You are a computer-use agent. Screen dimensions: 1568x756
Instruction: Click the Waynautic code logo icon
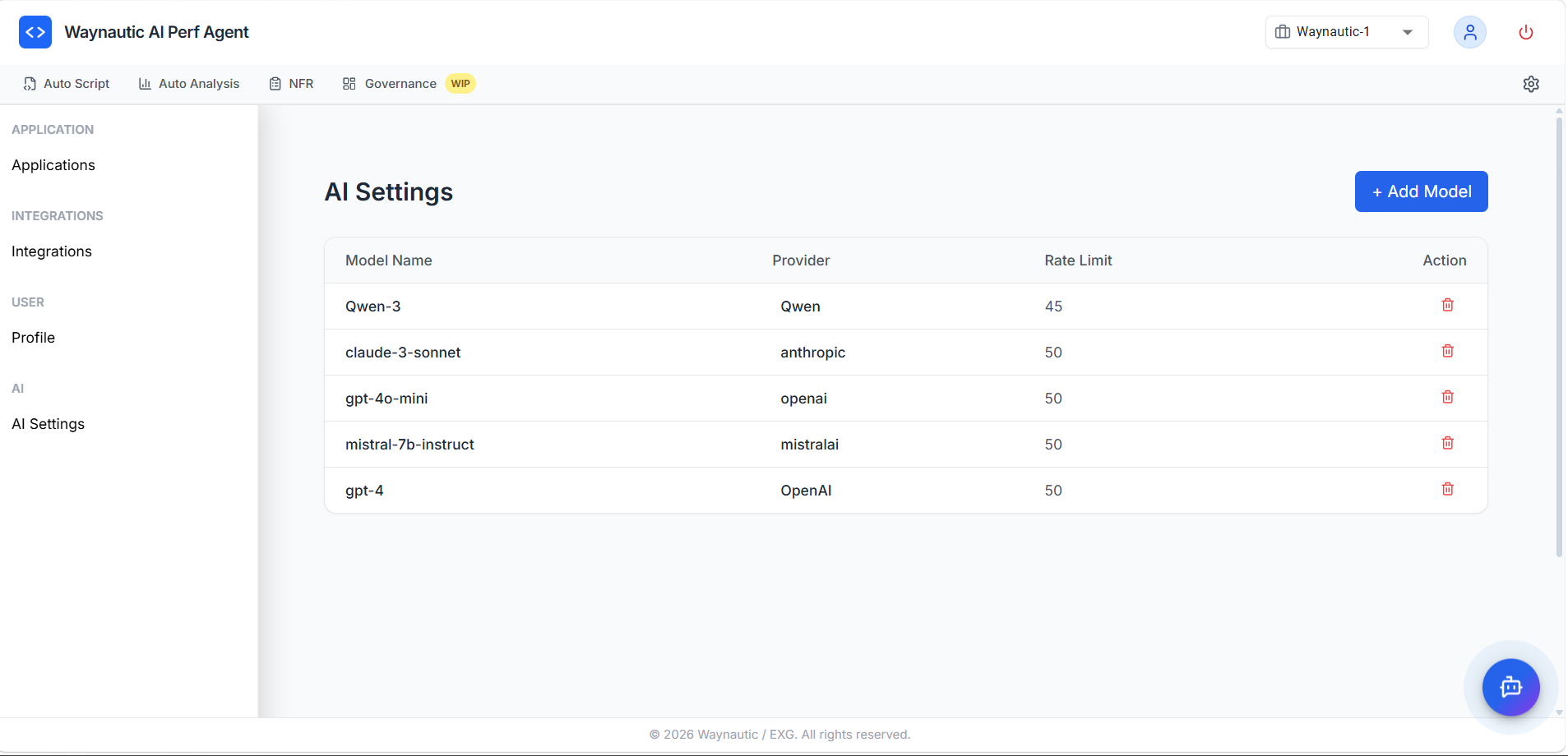[35, 31]
